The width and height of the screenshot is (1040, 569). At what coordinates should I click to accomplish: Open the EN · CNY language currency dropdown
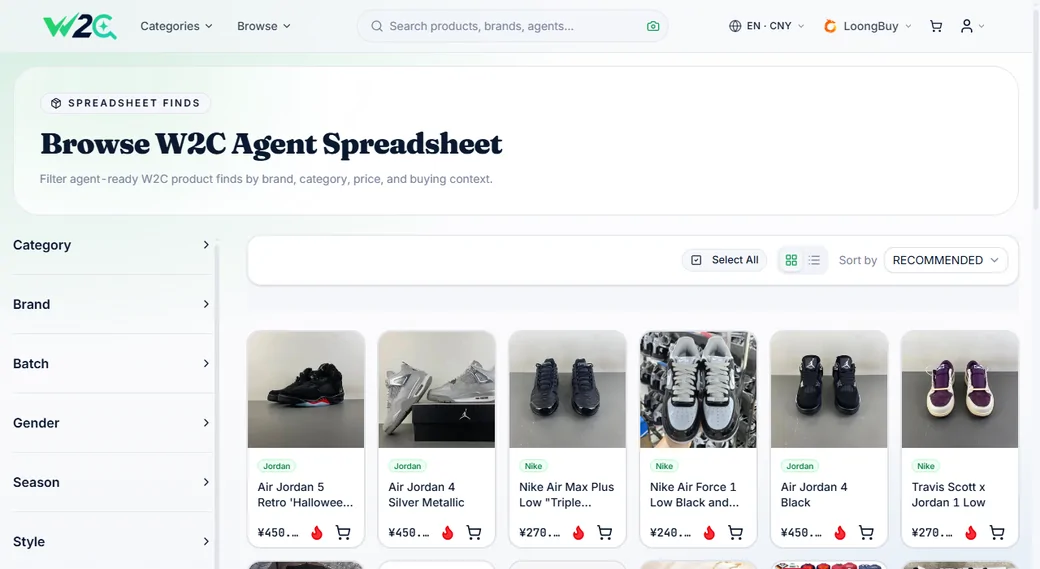pyautogui.click(x=766, y=26)
